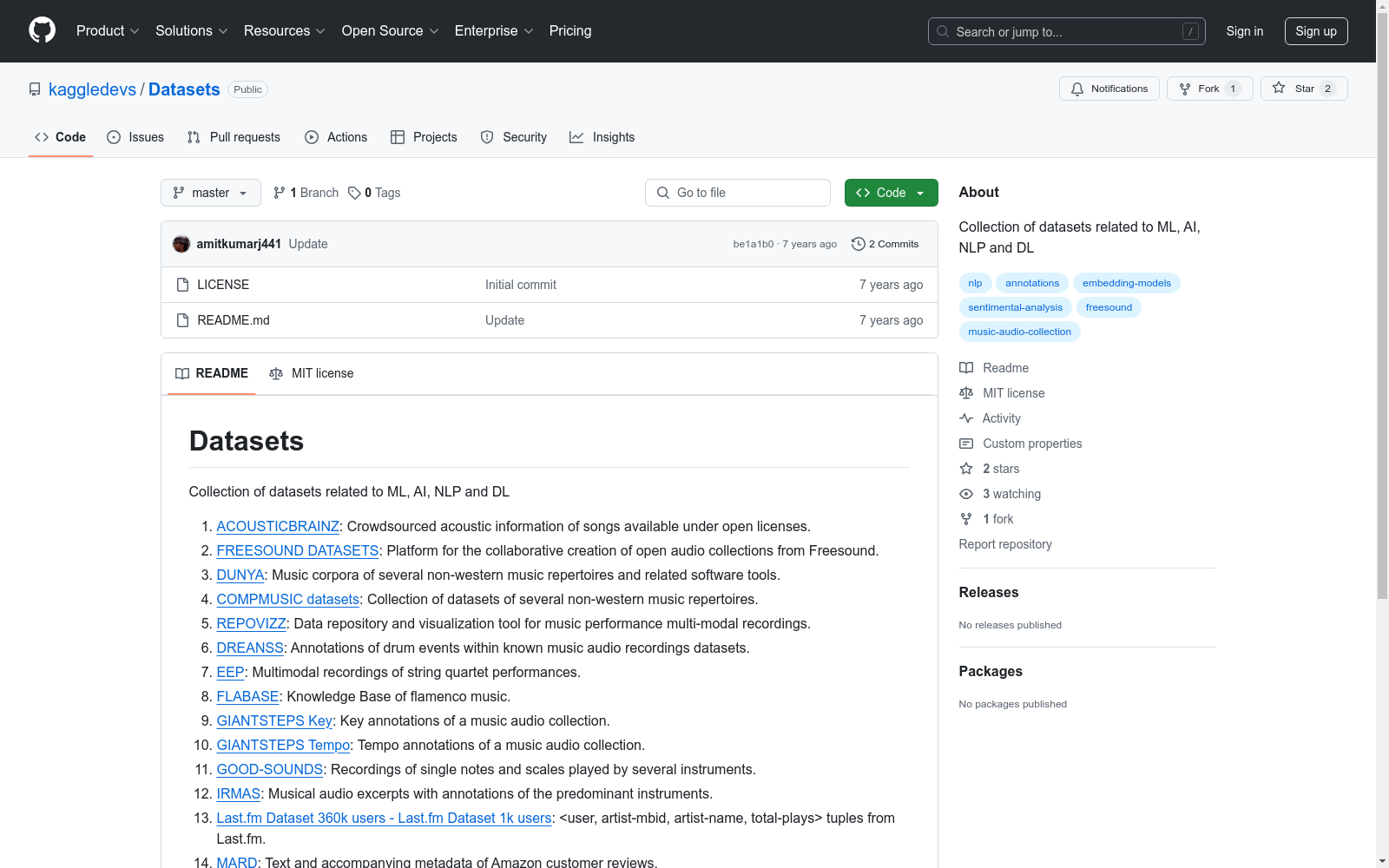Open the FREESOUND DATASETS link
The width and height of the screenshot is (1389, 868).
pos(298,550)
